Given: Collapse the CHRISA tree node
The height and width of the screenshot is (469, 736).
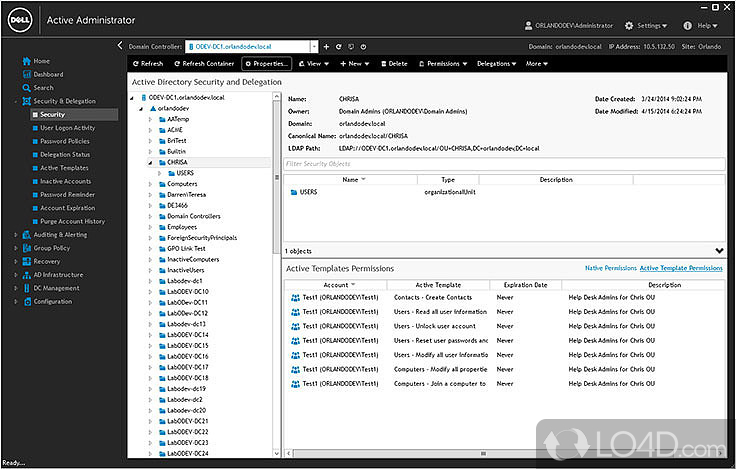Looking at the screenshot, I should click(x=149, y=162).
